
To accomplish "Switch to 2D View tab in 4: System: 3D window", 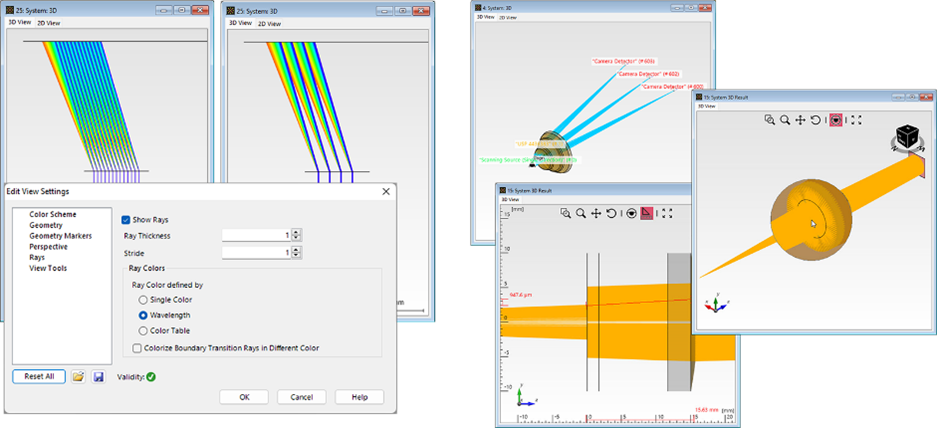I will 508,18.
